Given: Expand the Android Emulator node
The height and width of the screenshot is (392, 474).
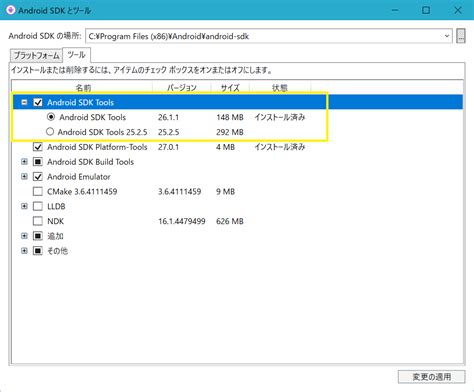Looking at the screenshot, I should point(24,176).
